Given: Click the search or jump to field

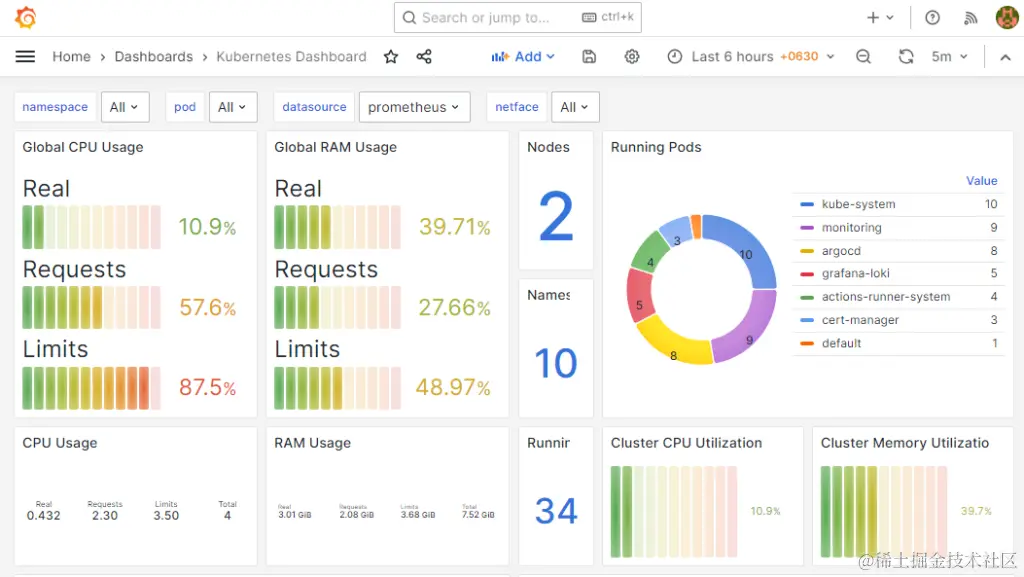Looking at the screenshot, I should pyautogui.click(x=500, y=17).
